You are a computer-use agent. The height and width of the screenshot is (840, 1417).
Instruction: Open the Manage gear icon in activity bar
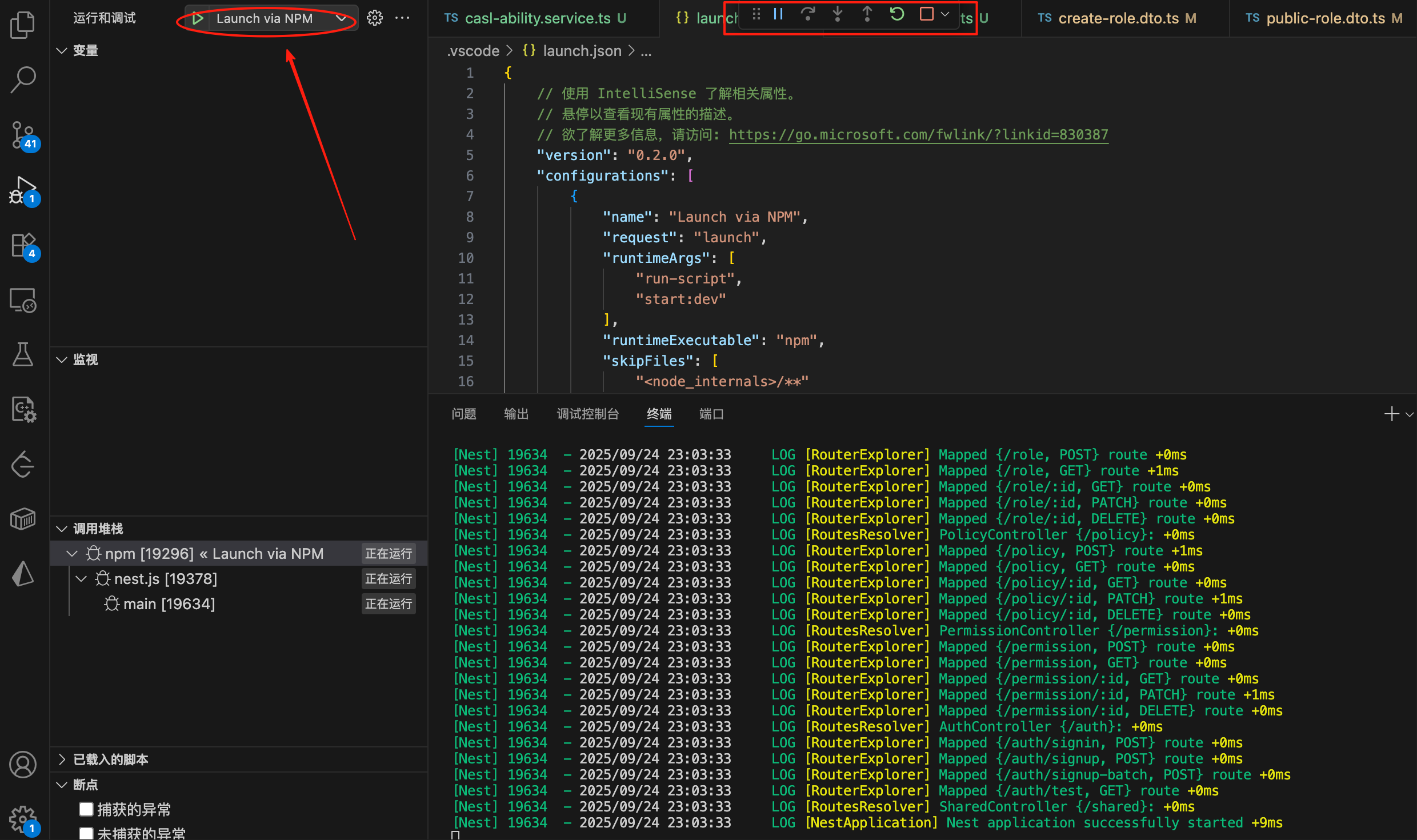24,821
